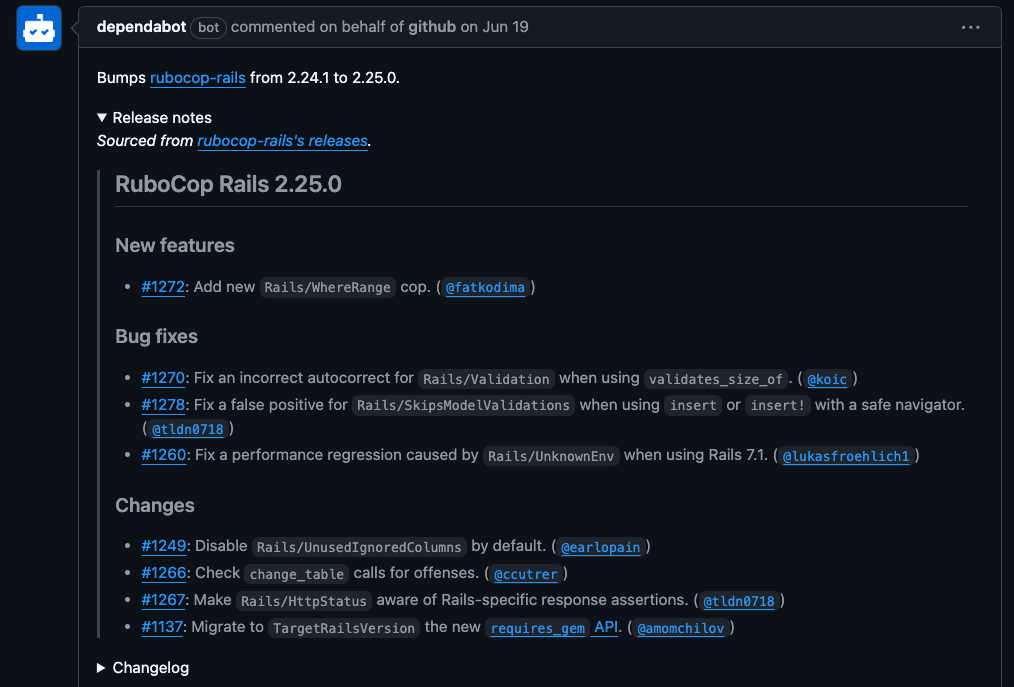
Task: Visit the @lukasfroehlich1 user profile
Action: [x=846, y=456]
